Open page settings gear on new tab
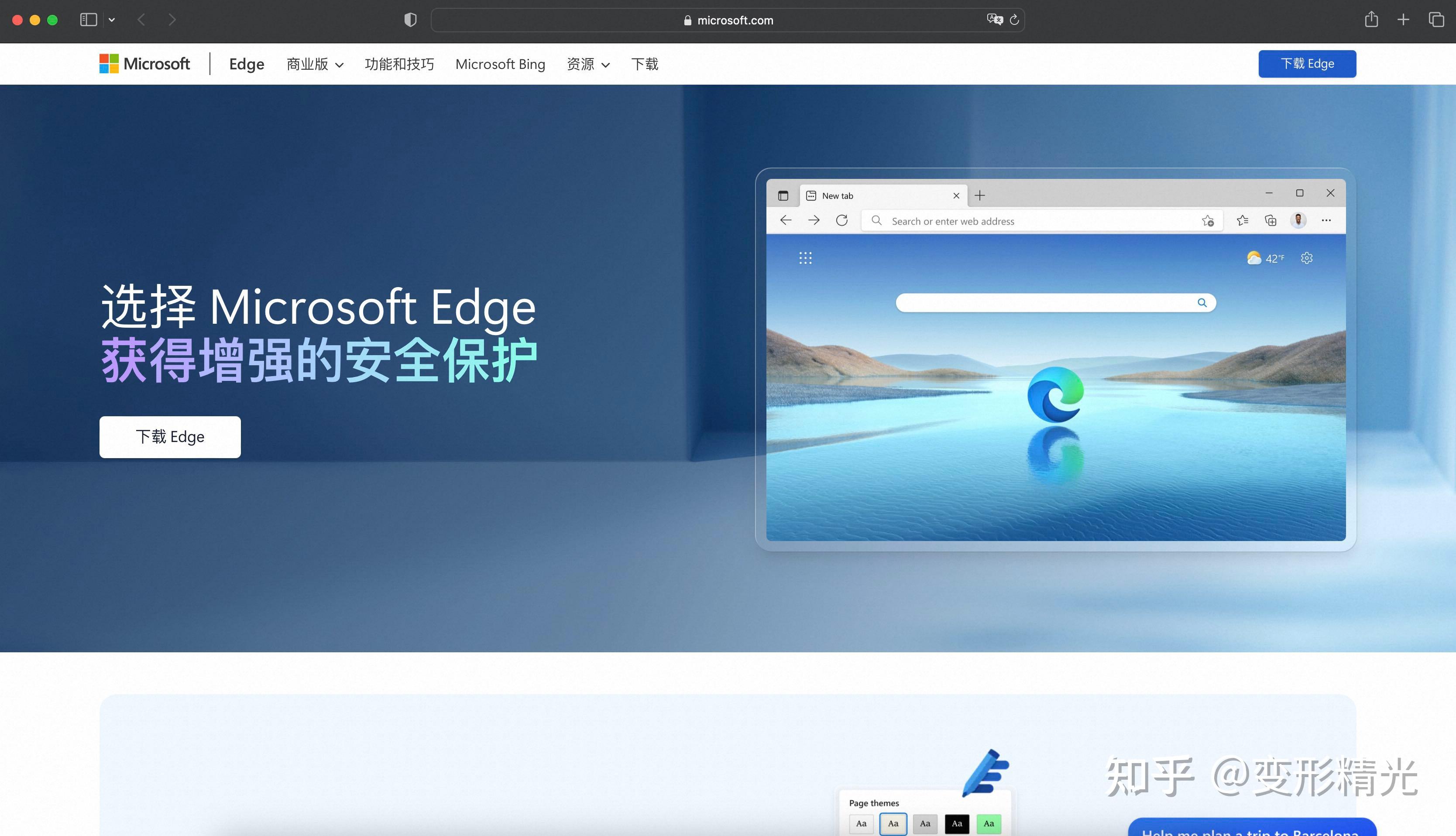This screenshot has height=836, width=1456. tap(1307, 258)
